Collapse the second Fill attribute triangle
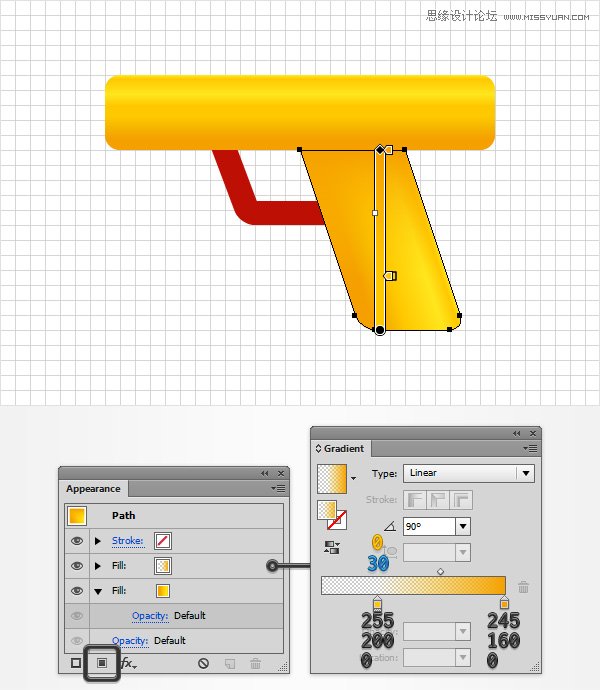 click(x=98, y=591)
